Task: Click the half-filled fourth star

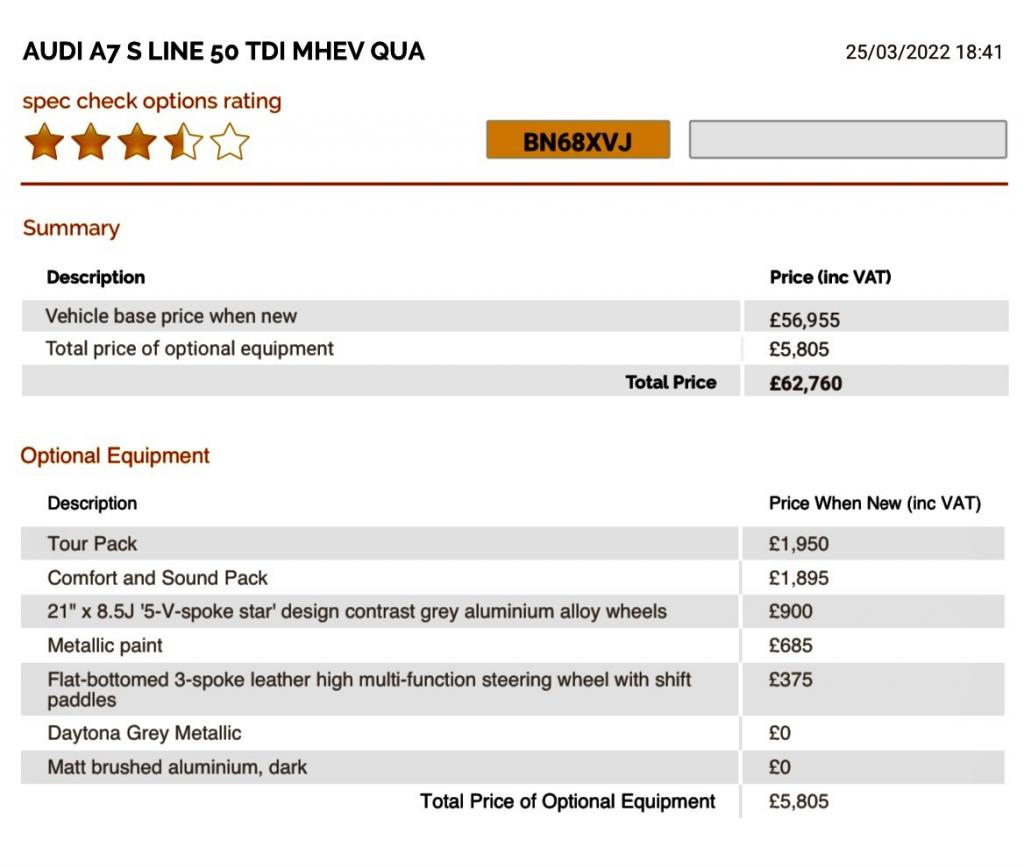Action: [x=183, y=142]
